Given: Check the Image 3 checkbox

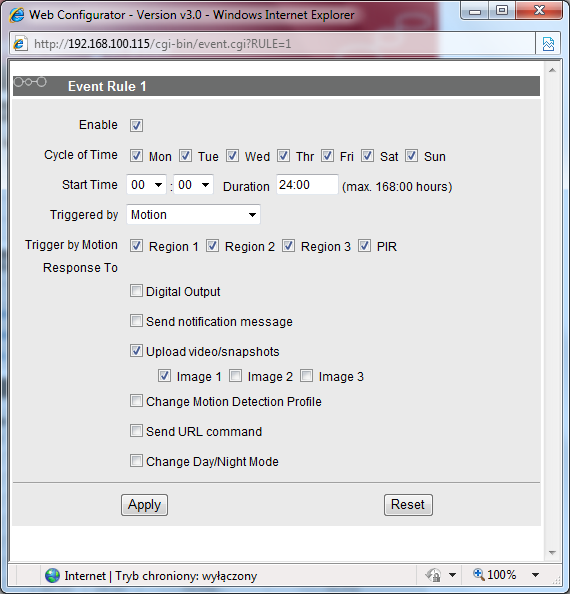Looking at the screenshot, I should [x=306, y=376].
